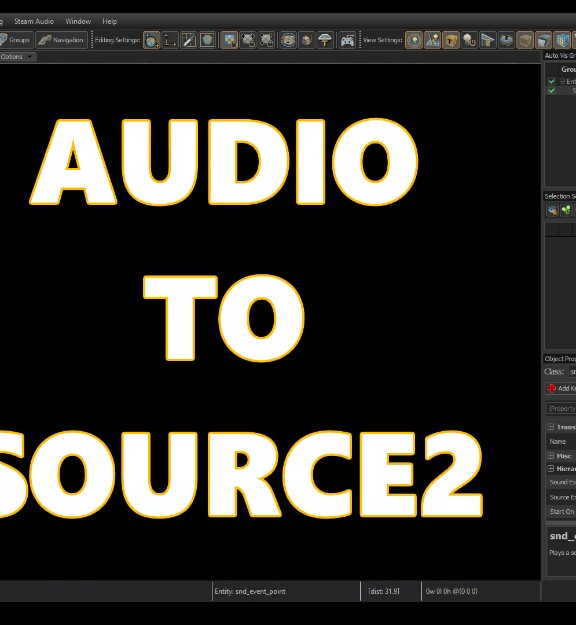Click the L-shaped axis icon in Editing Settings

(x=170, y=40)
